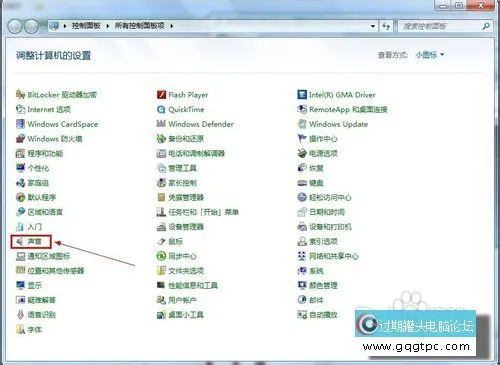500x365 pixels.
Task: Open the 疑难解答 link
Action: [41, 300]
